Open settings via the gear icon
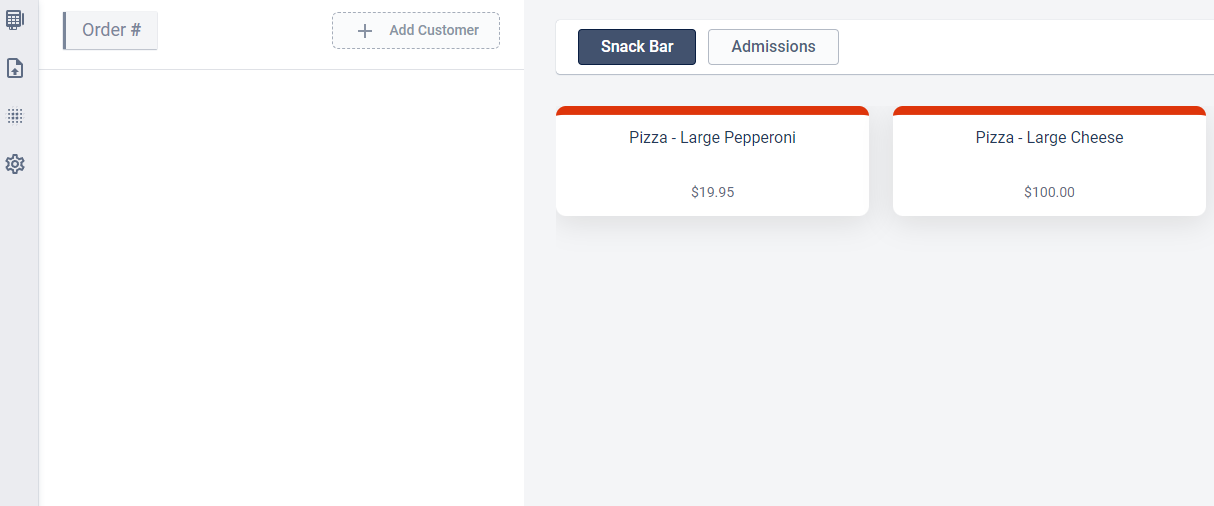The image size is (1214, 506). point(15,164)
